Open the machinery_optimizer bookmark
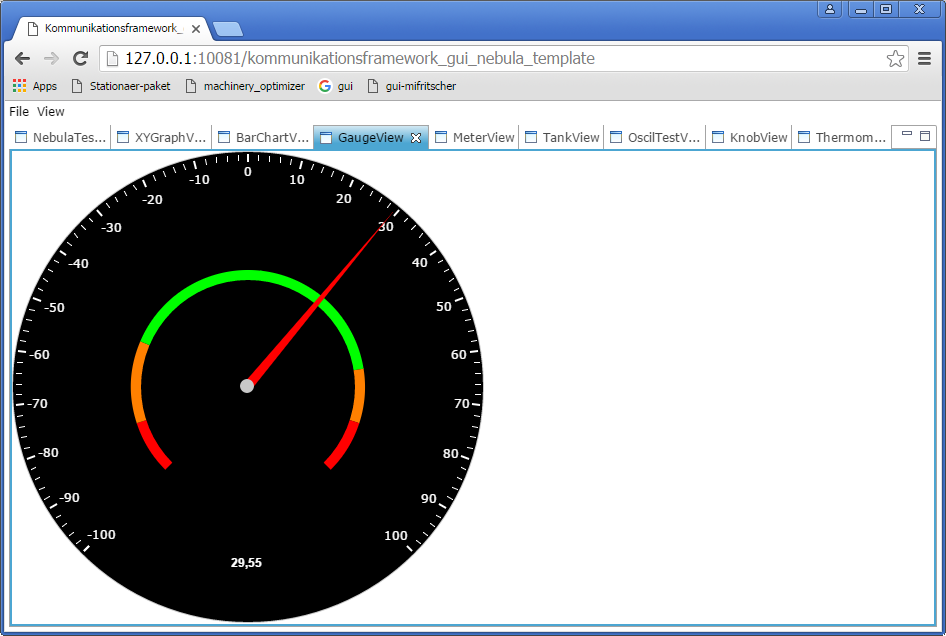The width and height of the screenshot is (946, 636). (245, 86)
